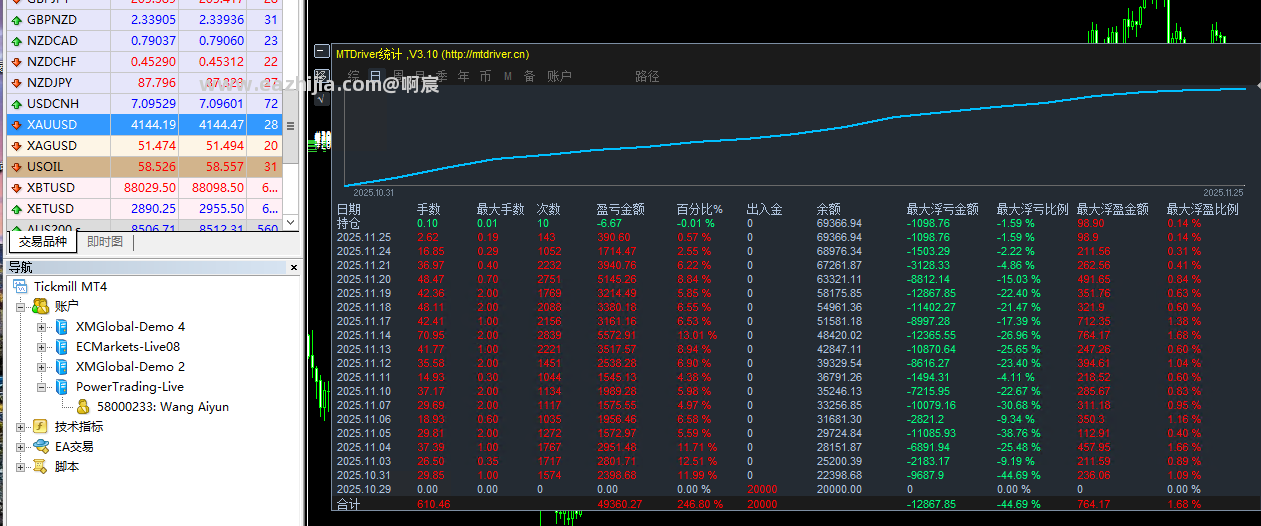Image resolution: width=1261 pixels, height=526 pixels.
Task: Collapse the MTDriver statistics panel with minus button
Action: [322, 52]
